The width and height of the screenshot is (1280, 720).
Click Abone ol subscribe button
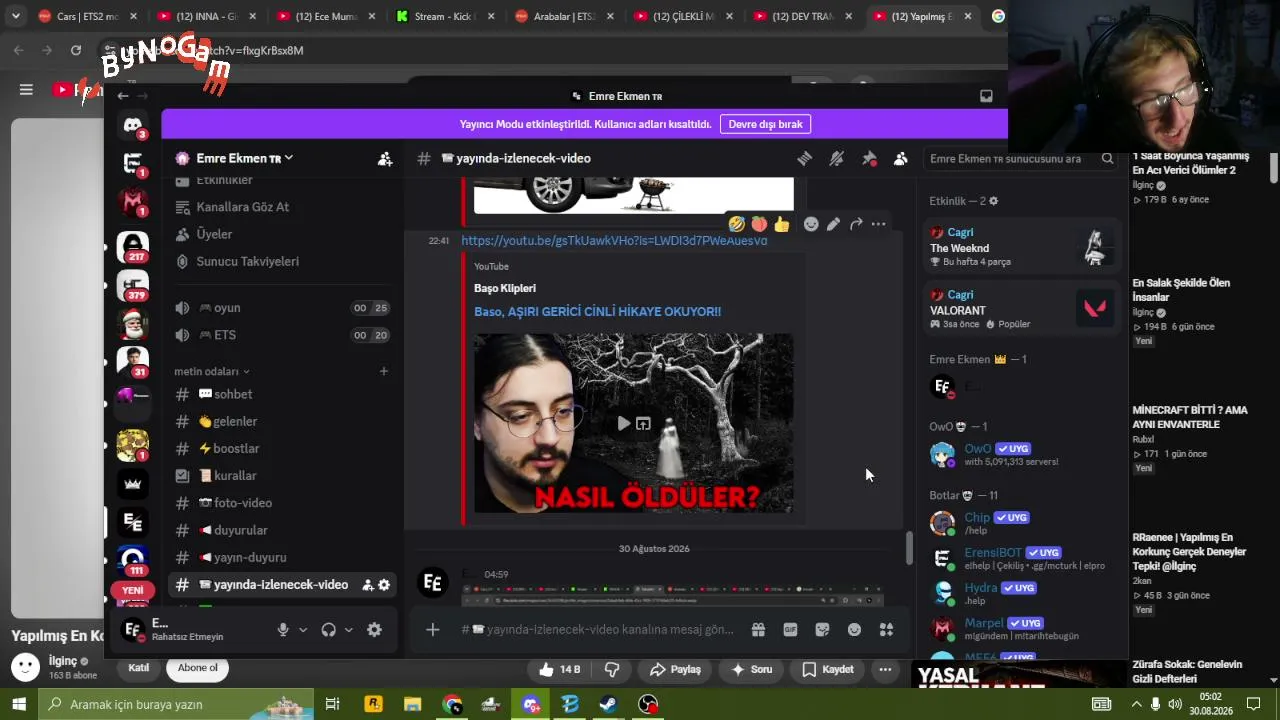point(197,668)
